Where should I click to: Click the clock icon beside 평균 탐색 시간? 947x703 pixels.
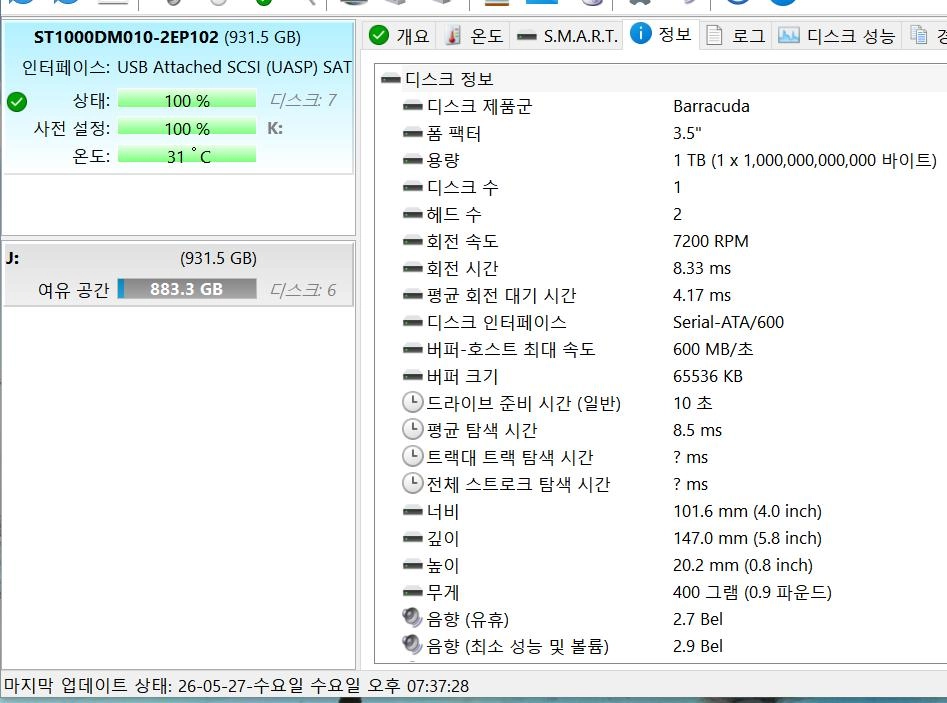coord(413,429)
